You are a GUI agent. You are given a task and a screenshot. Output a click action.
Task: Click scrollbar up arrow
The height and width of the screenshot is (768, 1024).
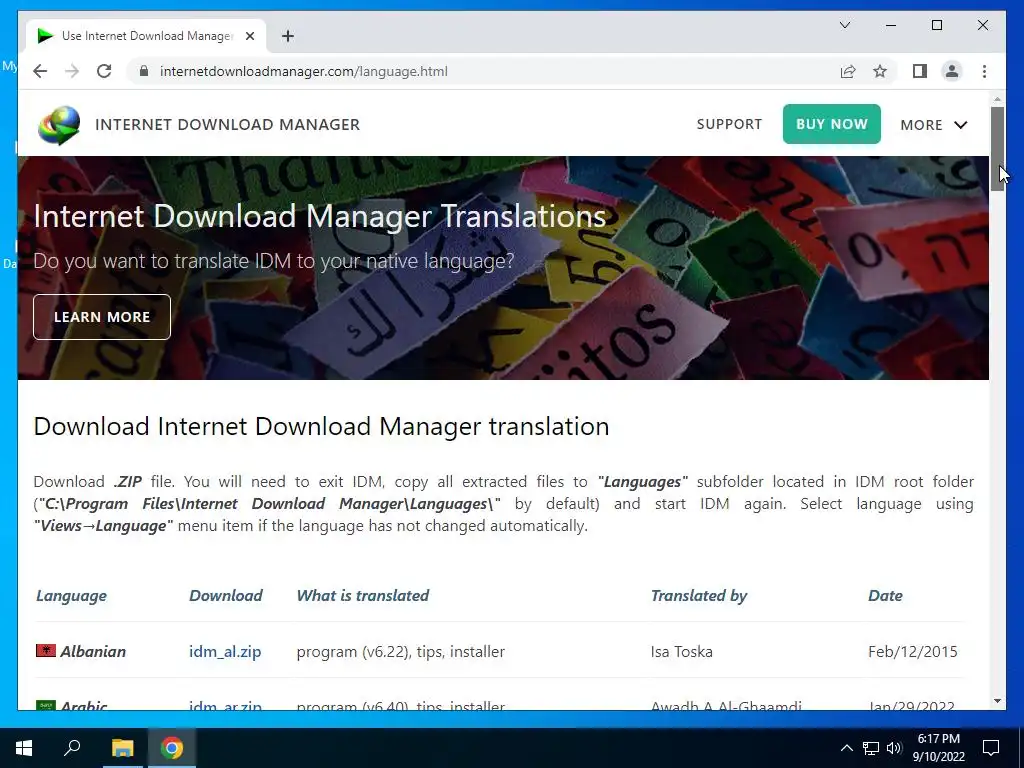pos(997,99)
